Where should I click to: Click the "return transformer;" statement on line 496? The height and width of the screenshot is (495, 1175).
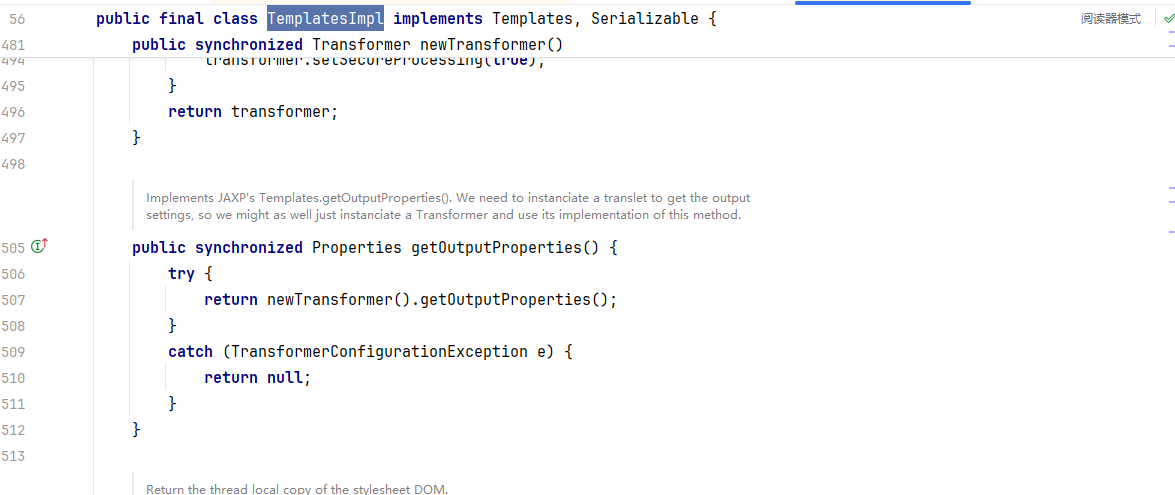point(253,112)
